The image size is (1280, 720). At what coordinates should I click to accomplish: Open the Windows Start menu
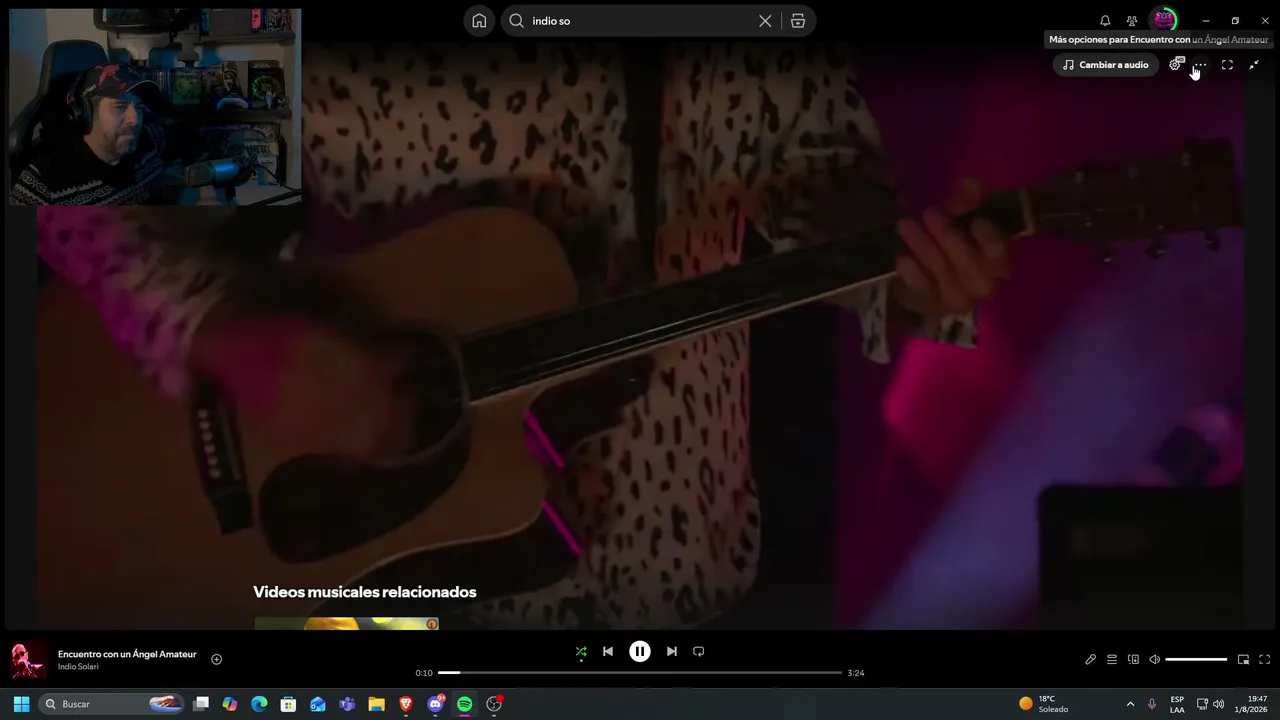tap(21, 704)
